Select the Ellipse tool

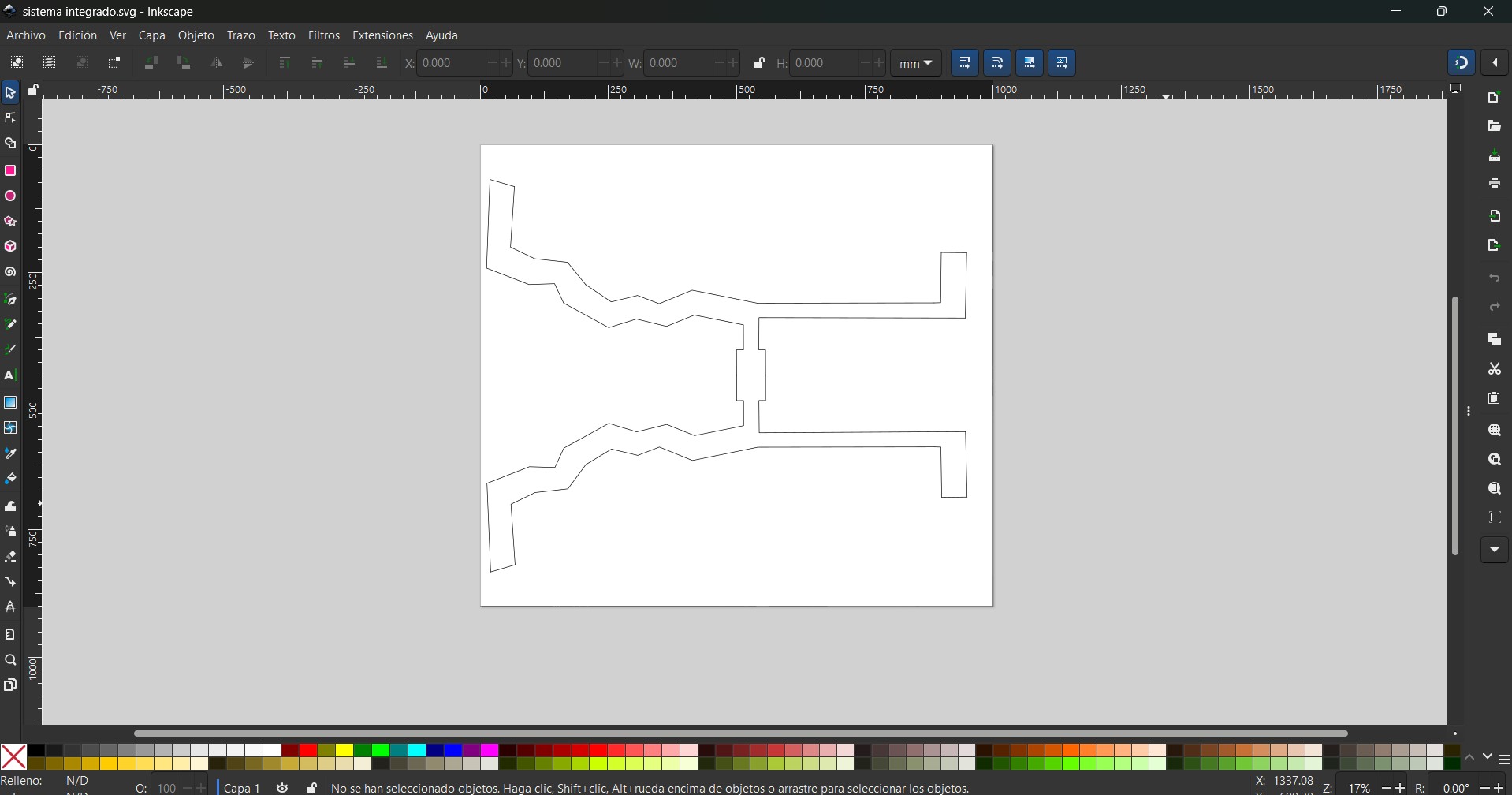point(10,196)
